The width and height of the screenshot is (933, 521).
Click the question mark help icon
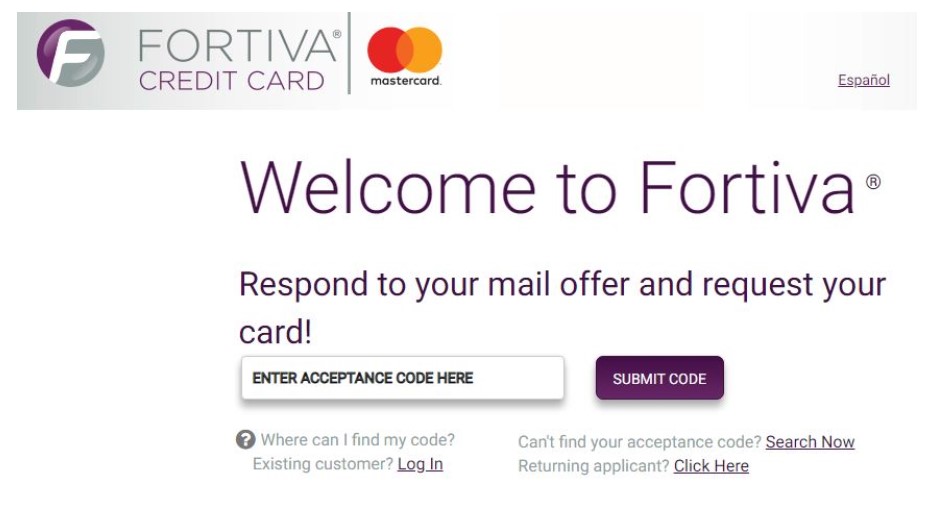tap(245, 440)
